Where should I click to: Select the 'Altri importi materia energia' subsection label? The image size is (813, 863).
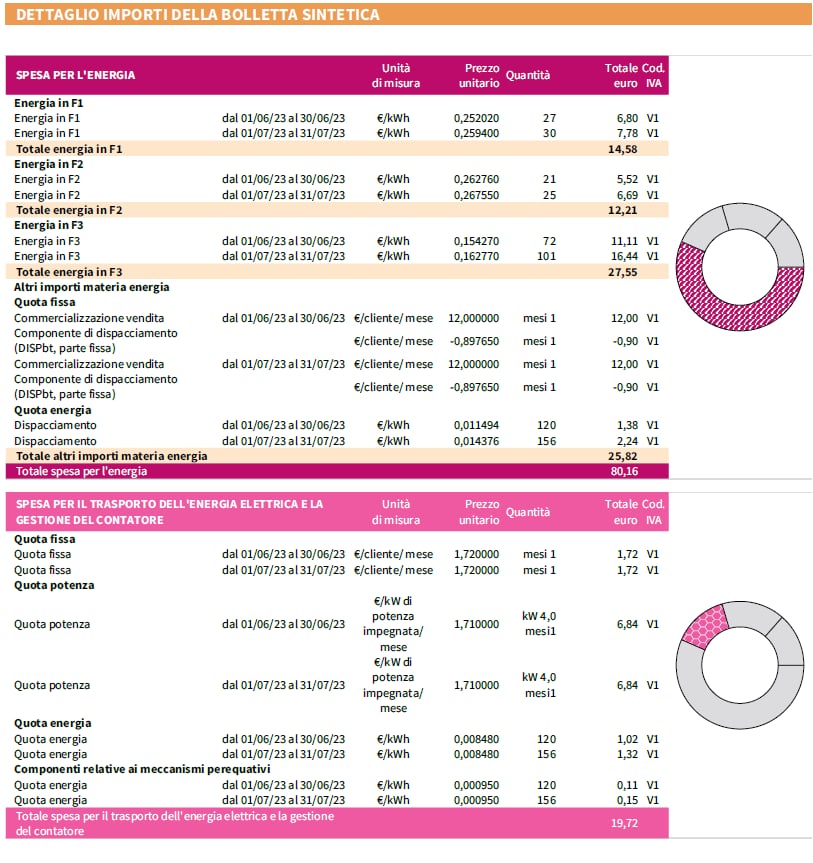click(92, 287)
